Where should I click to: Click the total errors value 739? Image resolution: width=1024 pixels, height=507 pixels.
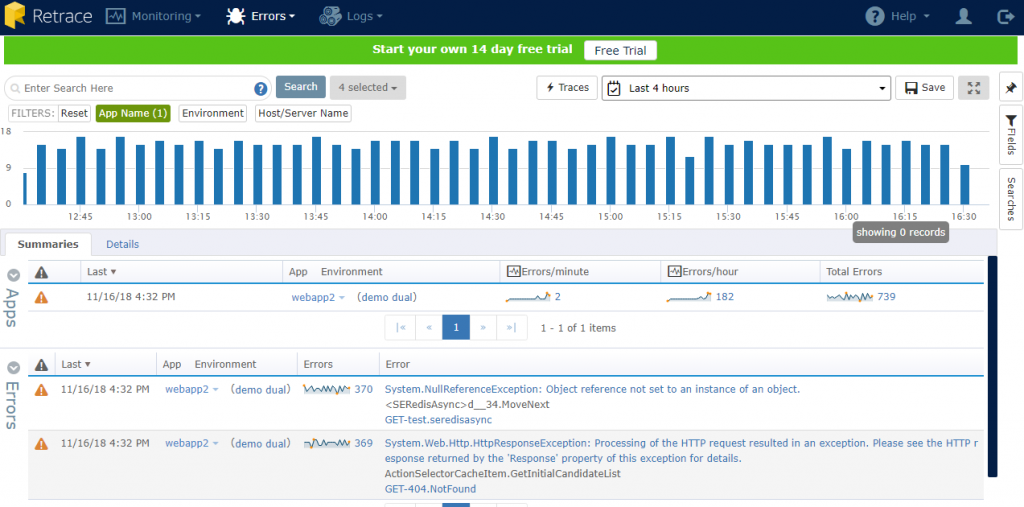tap(886, 297)
